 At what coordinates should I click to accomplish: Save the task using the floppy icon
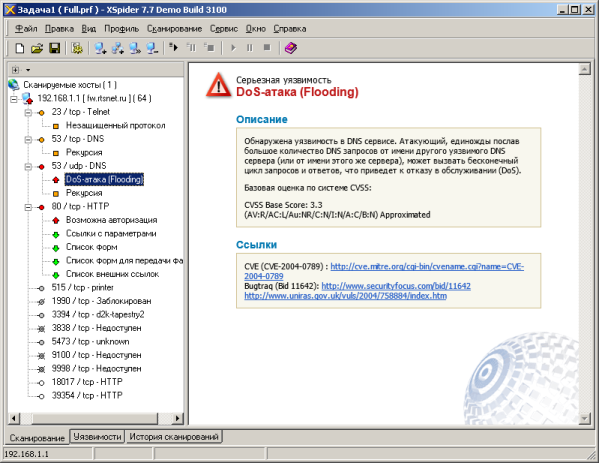pyautogui.click(x=54, y=48)
